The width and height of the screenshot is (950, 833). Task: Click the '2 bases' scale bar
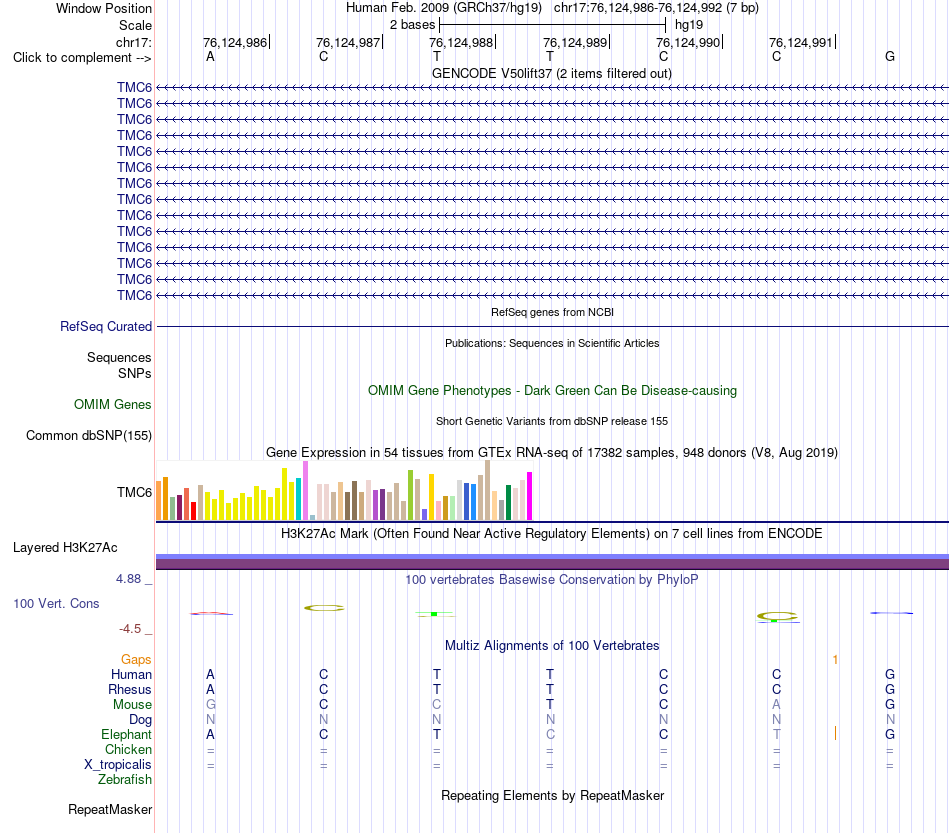552,25
